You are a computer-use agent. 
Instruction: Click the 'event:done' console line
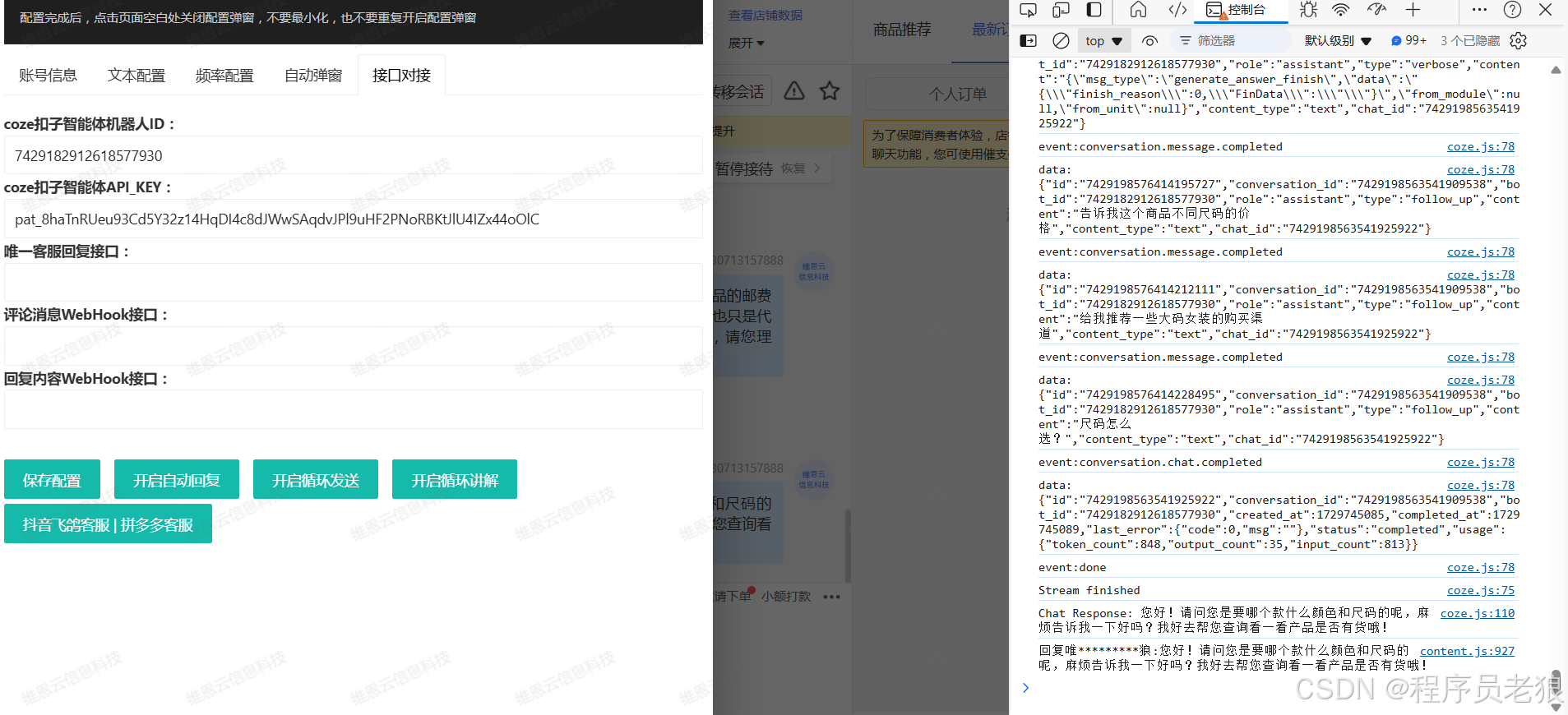(x=1072, y=567)
